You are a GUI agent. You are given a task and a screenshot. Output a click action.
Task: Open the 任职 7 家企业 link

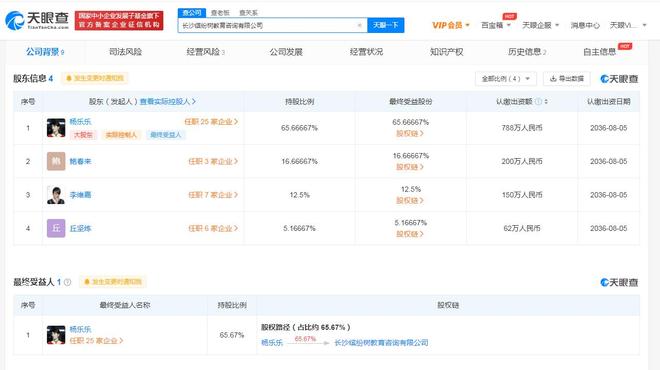click(213, 195)
